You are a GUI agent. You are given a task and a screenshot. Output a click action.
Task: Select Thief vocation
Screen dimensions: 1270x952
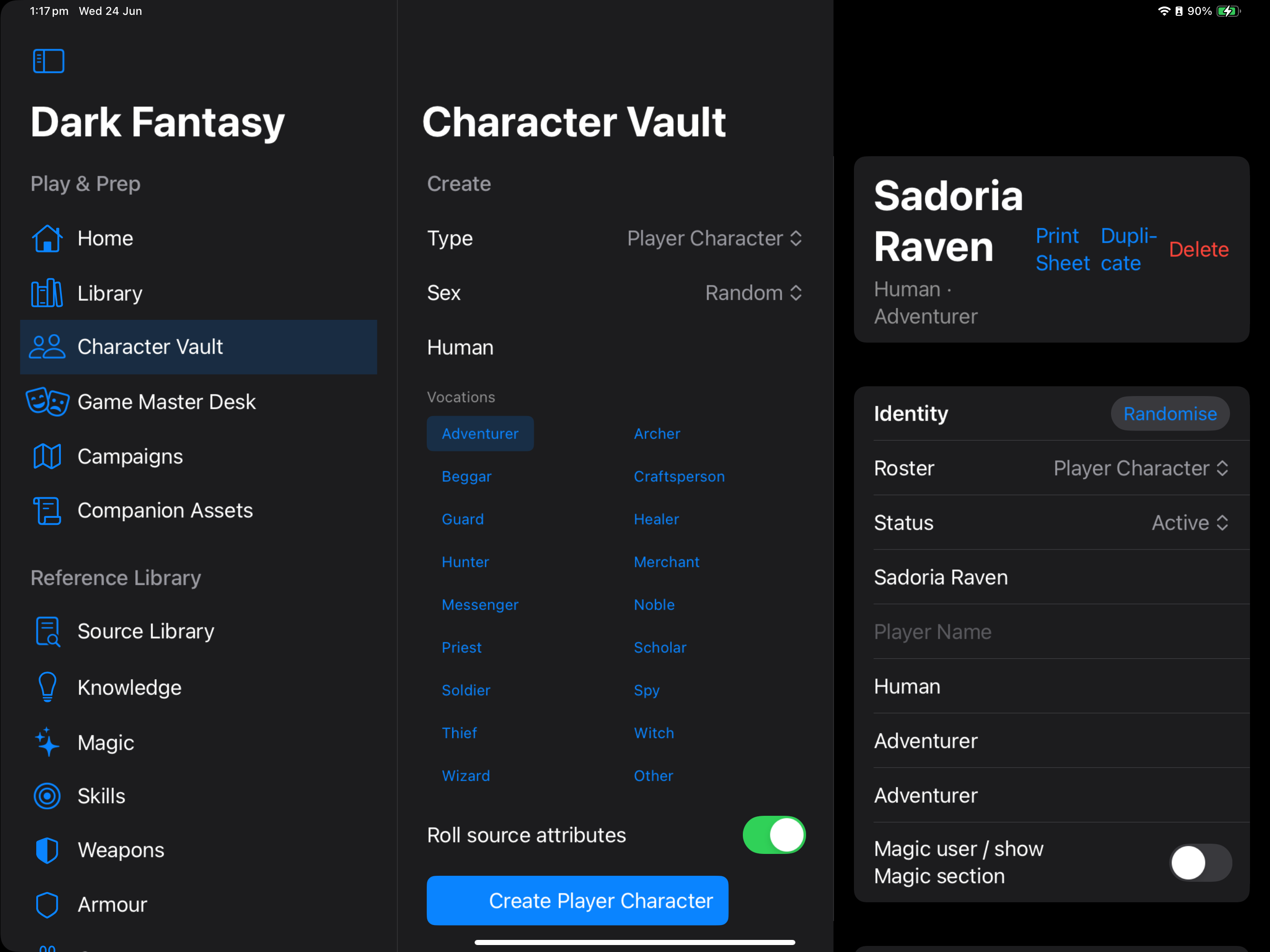coord(459,733)
